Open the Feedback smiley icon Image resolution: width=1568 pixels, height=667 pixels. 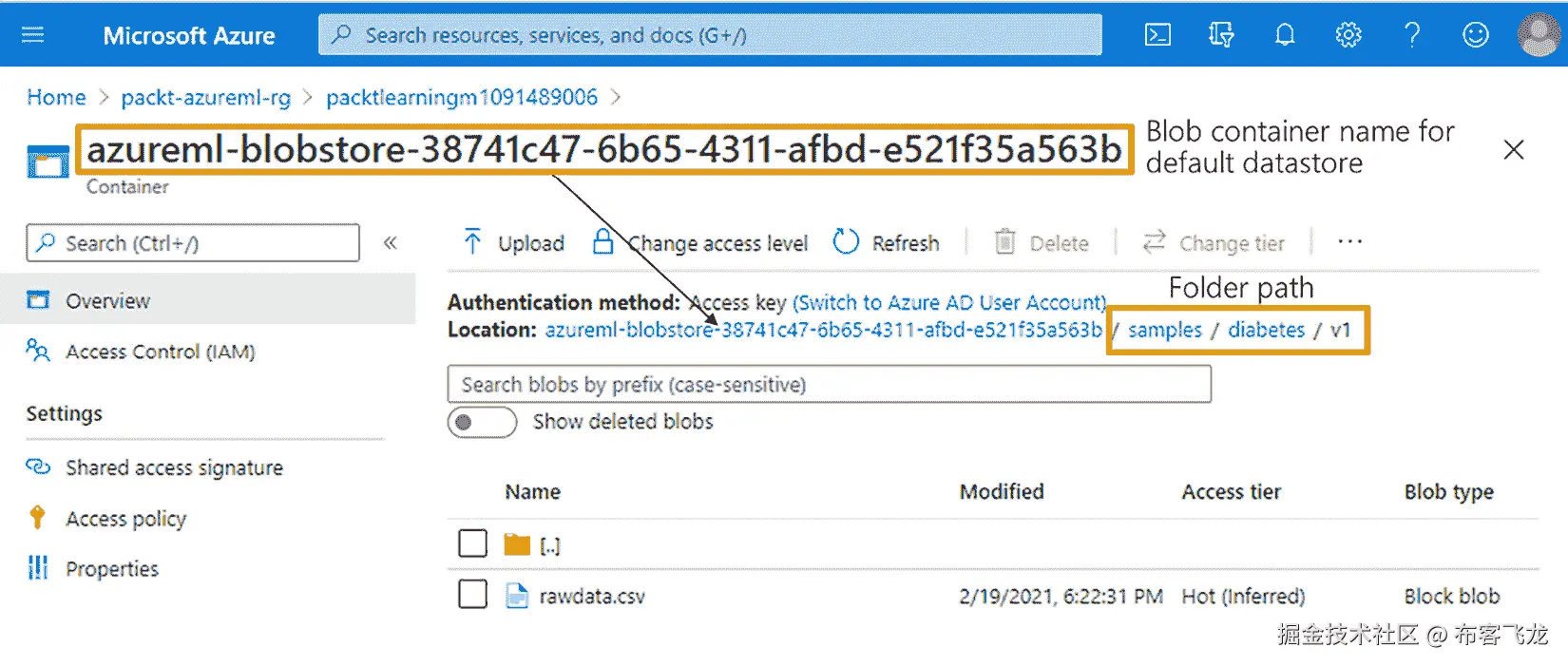pos(1475,35)
